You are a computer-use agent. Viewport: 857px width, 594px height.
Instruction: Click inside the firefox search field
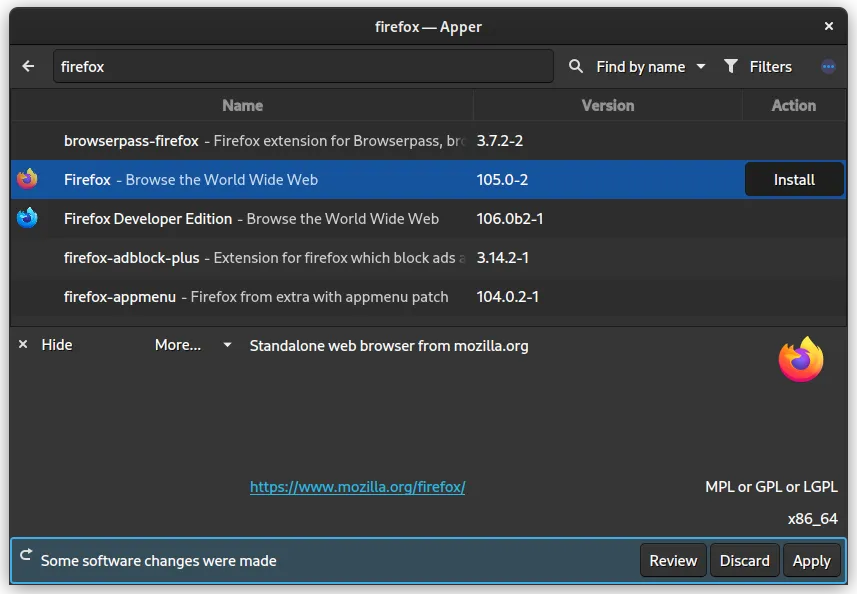[x=300, y=66]
